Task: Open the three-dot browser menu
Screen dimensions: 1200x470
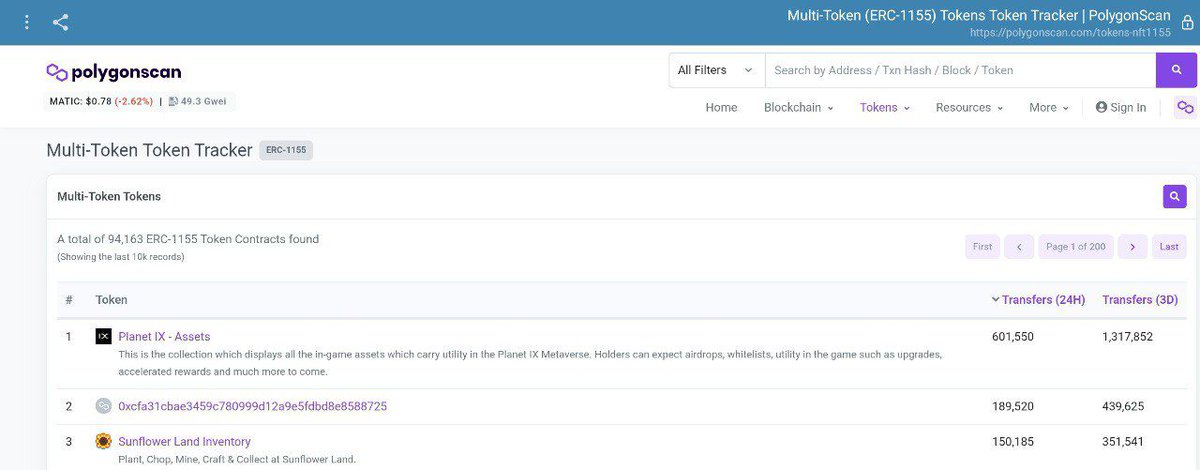Action: click(x=26, y=22)
